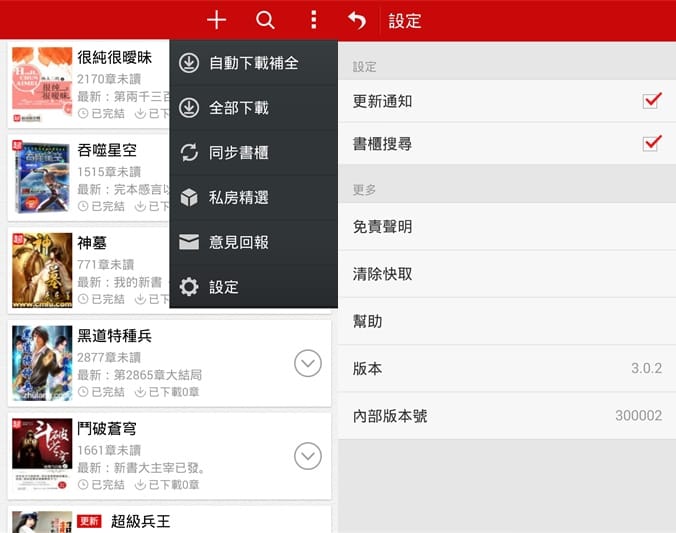Tap the 版本 row
The image size is (676, 533).
pos(507,369)
